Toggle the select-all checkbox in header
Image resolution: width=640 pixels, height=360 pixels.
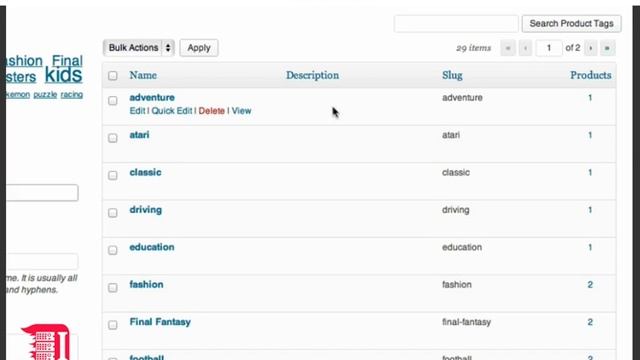click(x=113, y=76)
